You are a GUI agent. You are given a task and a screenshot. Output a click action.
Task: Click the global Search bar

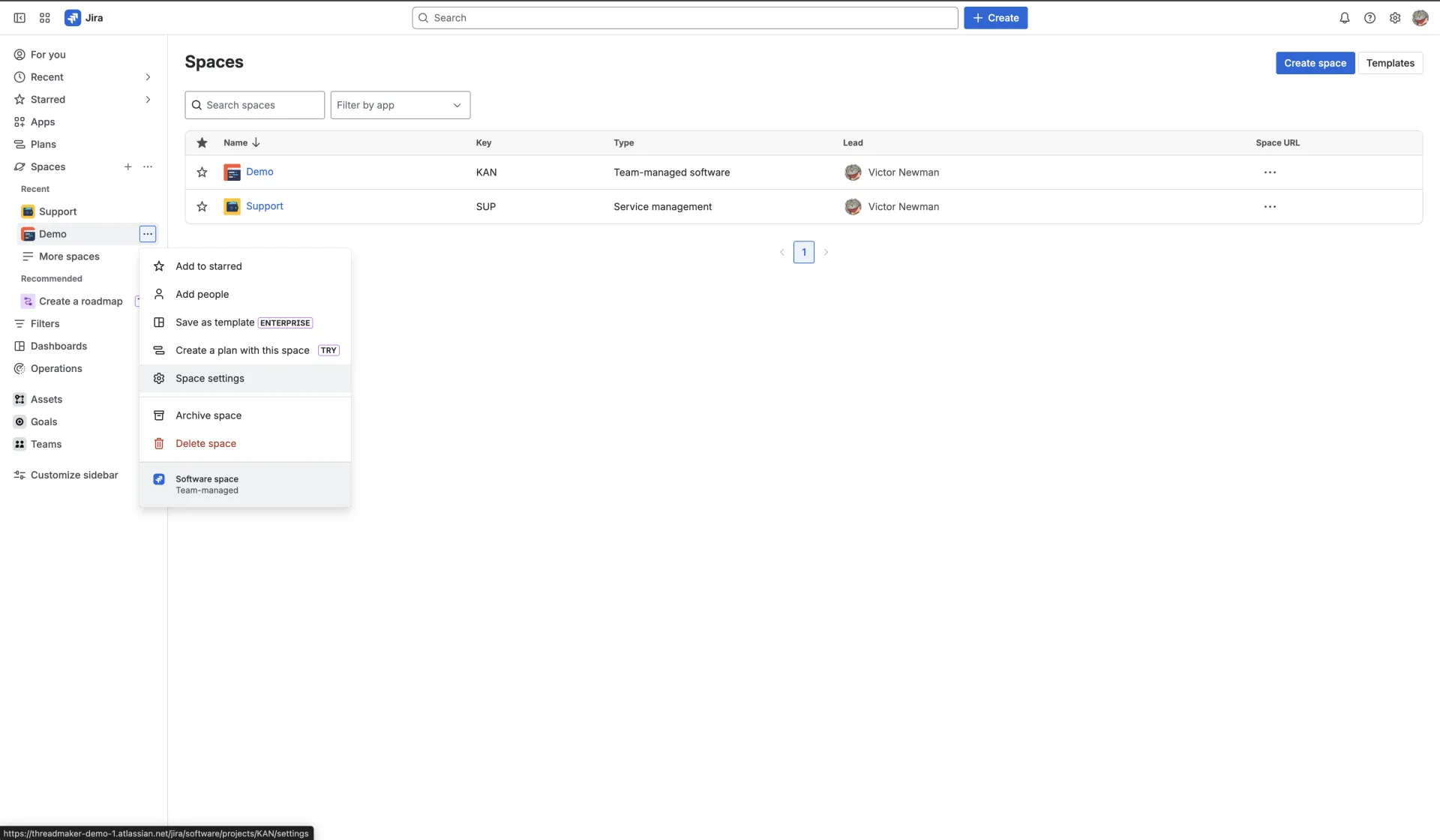pyautogui.click(x=685, y=18)
